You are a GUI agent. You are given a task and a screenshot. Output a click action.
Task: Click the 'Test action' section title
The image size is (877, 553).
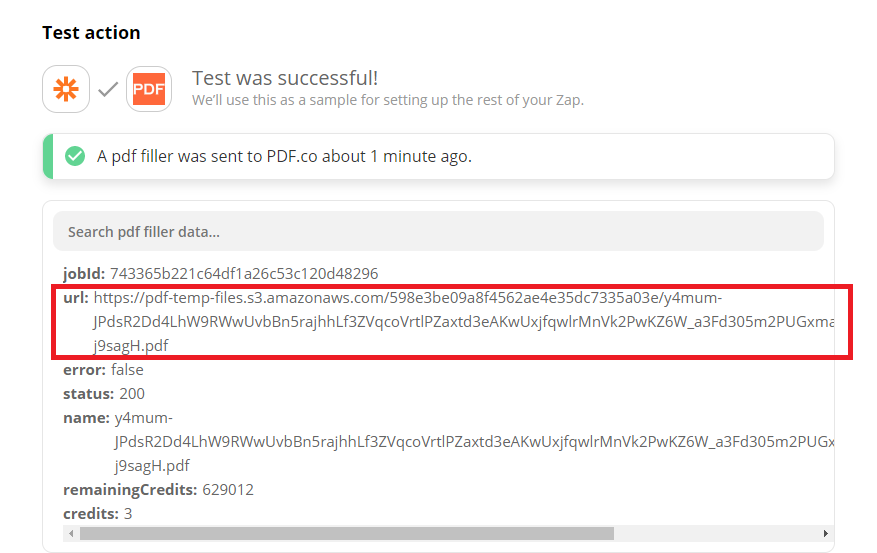pos(91,32)
